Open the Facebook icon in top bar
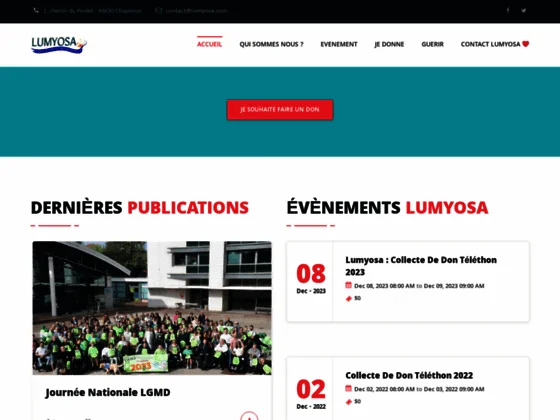This screenshot has height=420, width=560. (x=508, y=10)
